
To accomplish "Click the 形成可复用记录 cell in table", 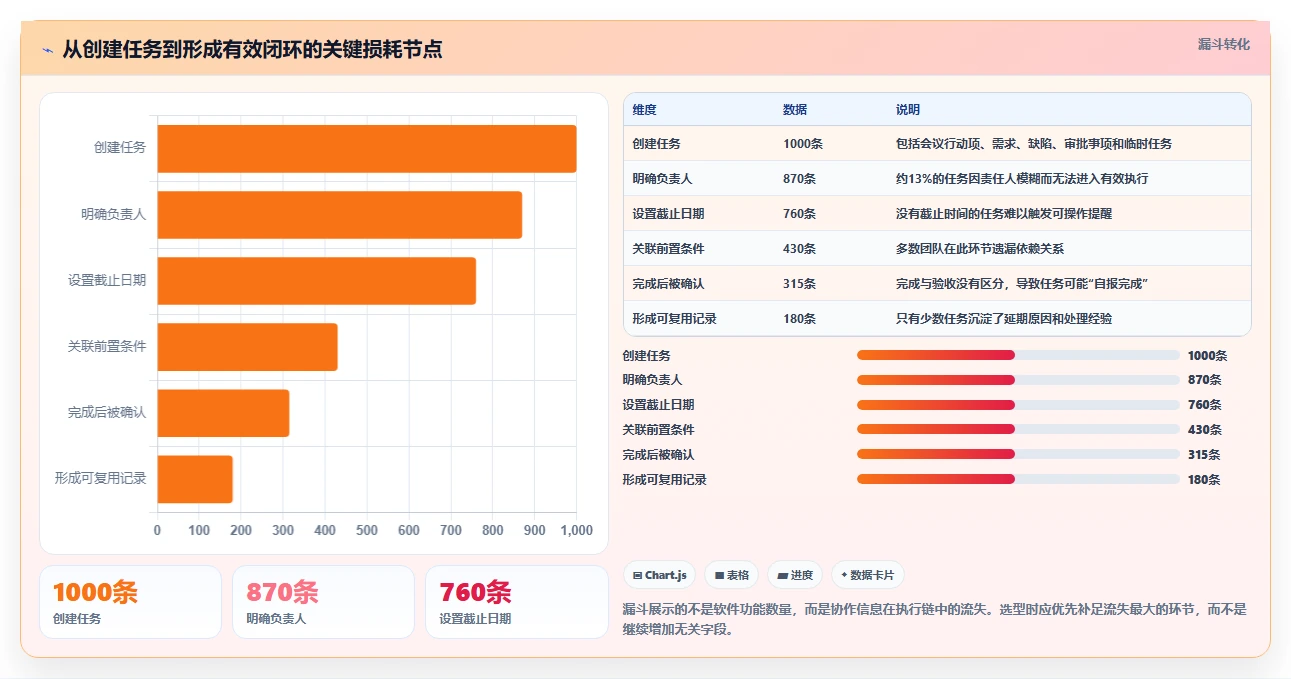I will pos(675,319).
